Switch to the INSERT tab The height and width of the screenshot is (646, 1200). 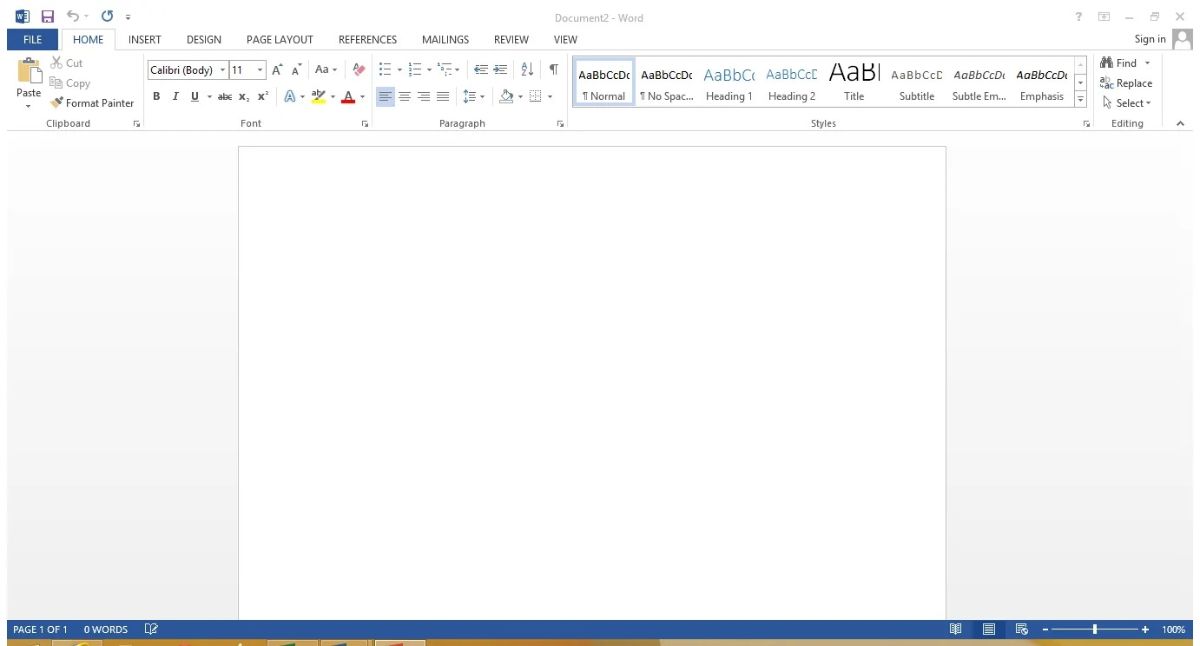(145, 40)
